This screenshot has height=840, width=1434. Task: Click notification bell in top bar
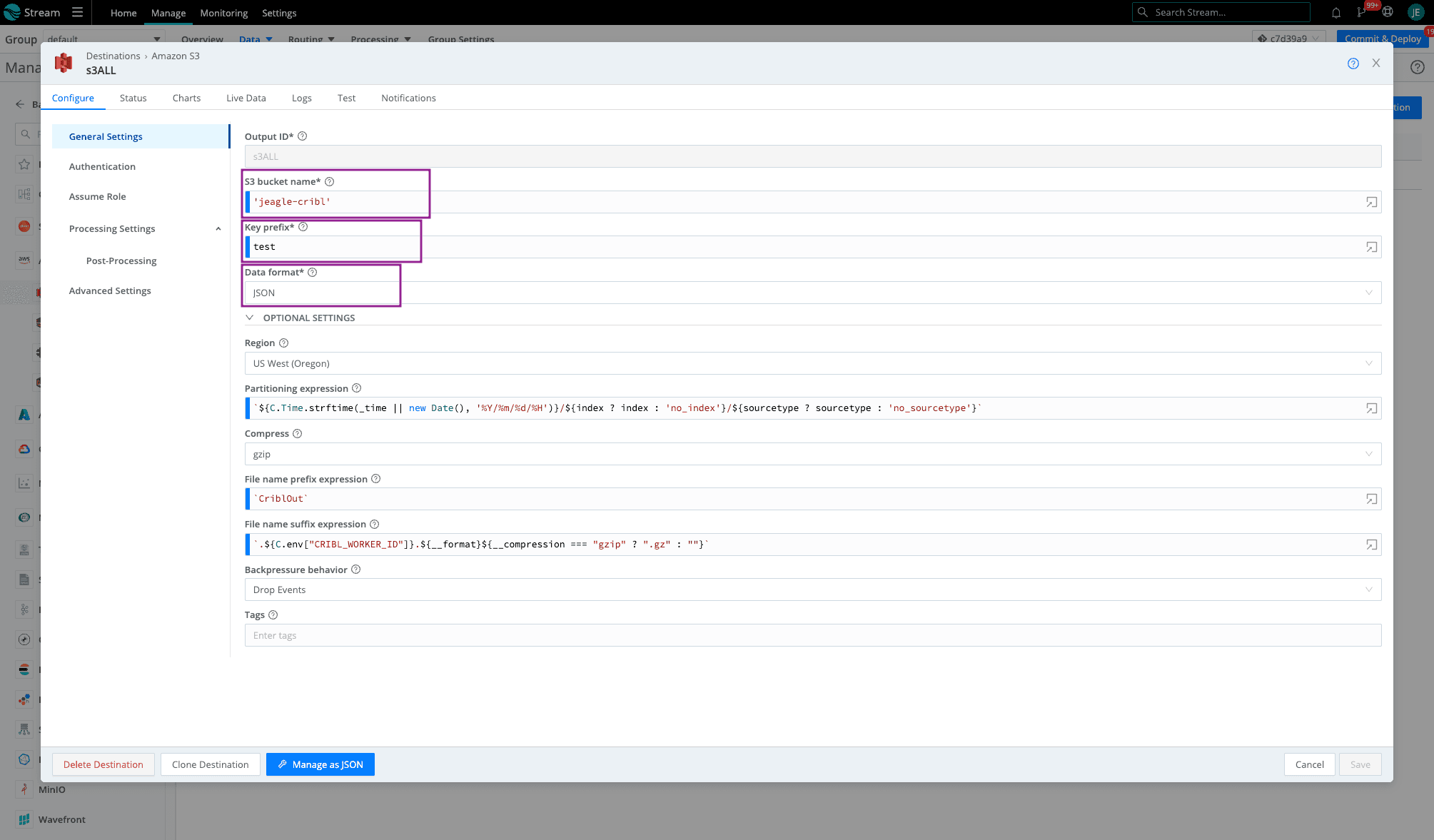(x=1335, y=13)
